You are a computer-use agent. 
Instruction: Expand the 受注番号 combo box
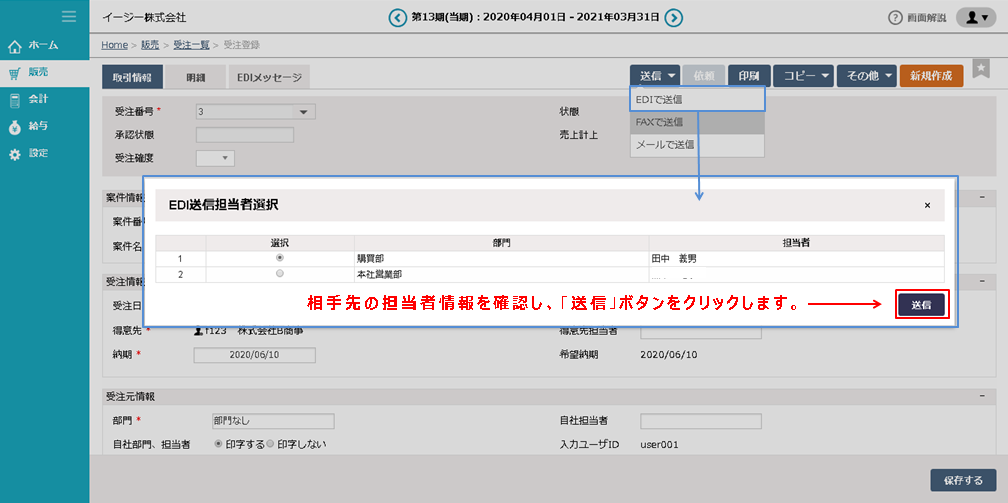tap(303, 112)
